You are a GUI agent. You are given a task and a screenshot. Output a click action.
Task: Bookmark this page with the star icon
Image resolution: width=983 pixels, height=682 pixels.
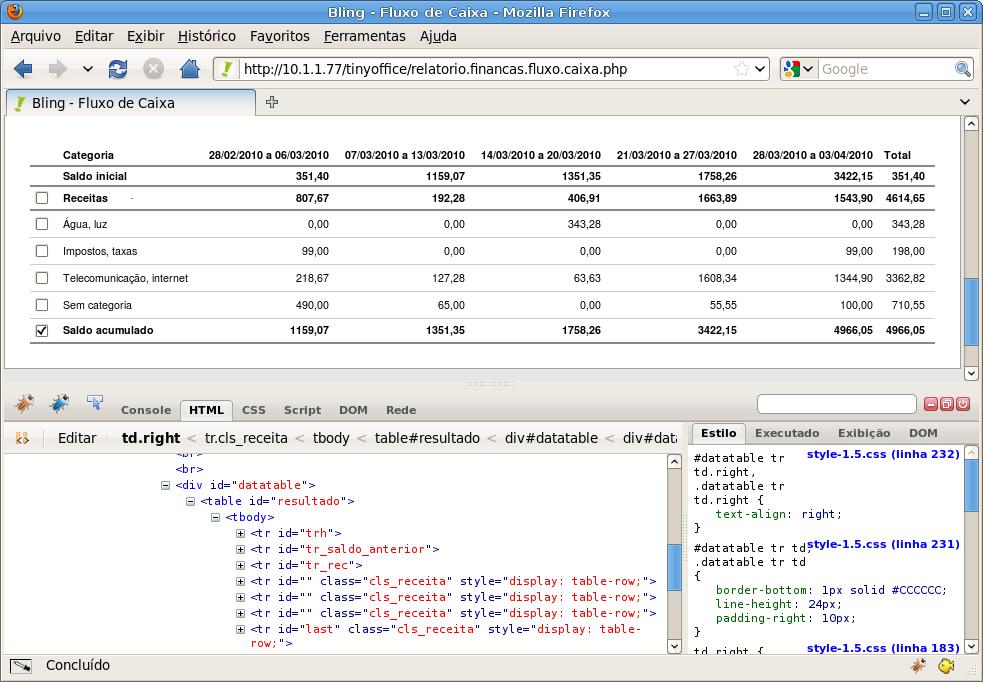tap(741, 69)
